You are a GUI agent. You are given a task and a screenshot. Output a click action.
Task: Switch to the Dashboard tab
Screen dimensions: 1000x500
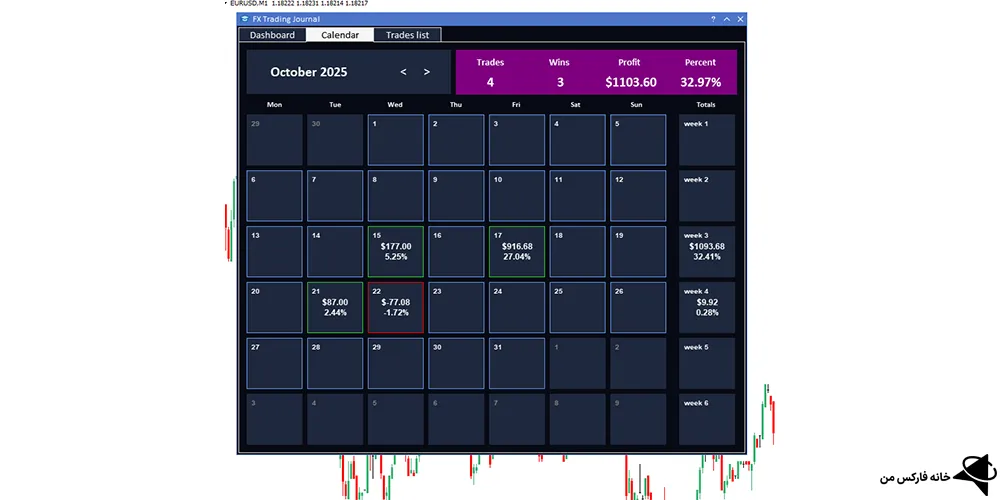click(x=272, y=35)
